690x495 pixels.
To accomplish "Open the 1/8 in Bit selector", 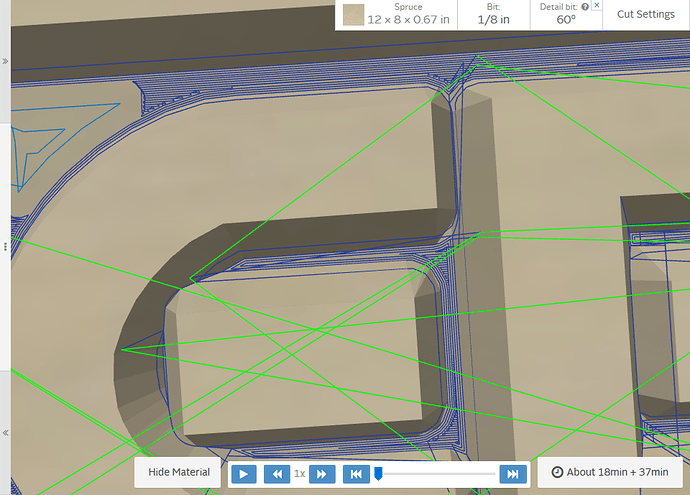I will [493, 14].
